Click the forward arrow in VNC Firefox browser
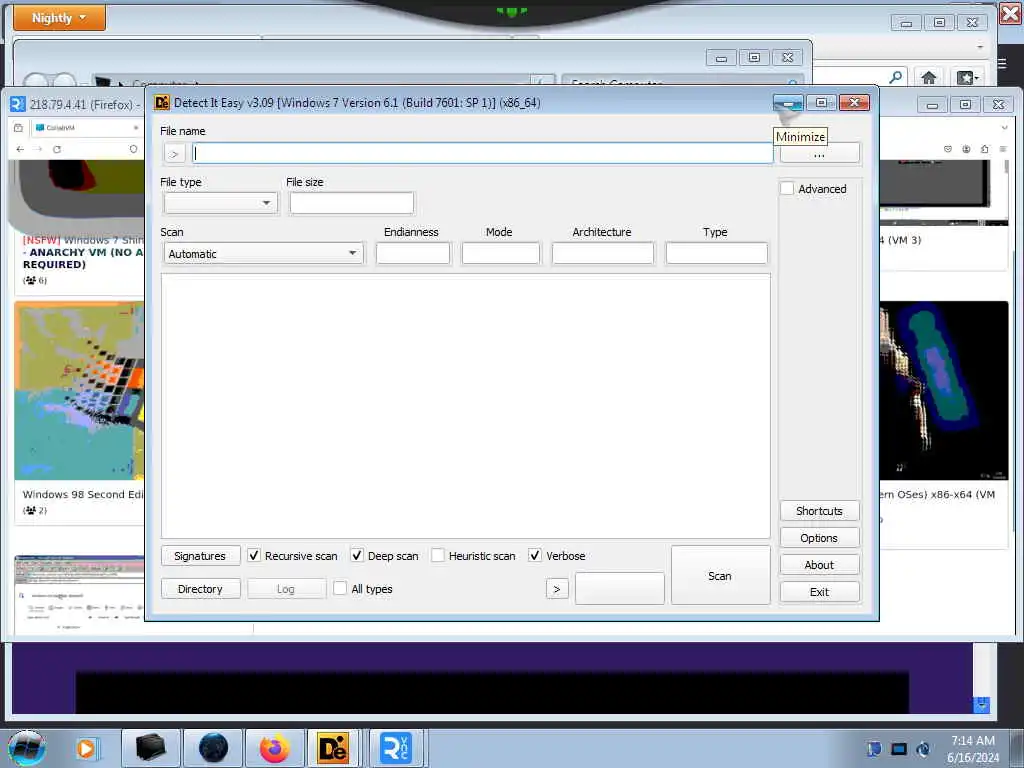This screenshot has width=1024, height=768. (38, 150)
